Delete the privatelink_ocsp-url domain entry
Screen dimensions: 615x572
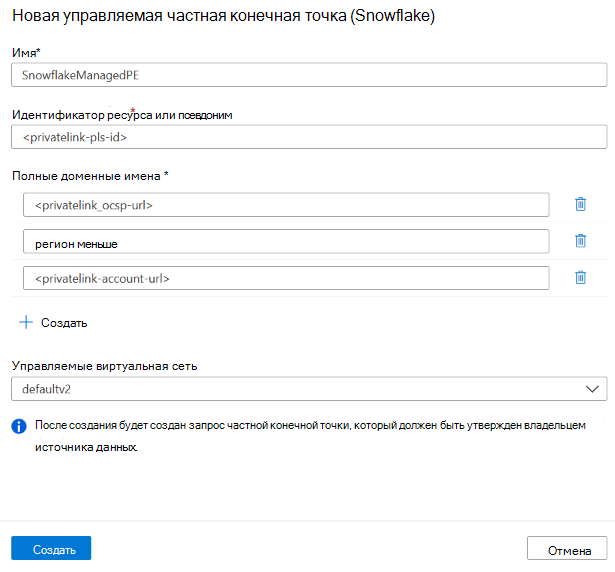580,204
